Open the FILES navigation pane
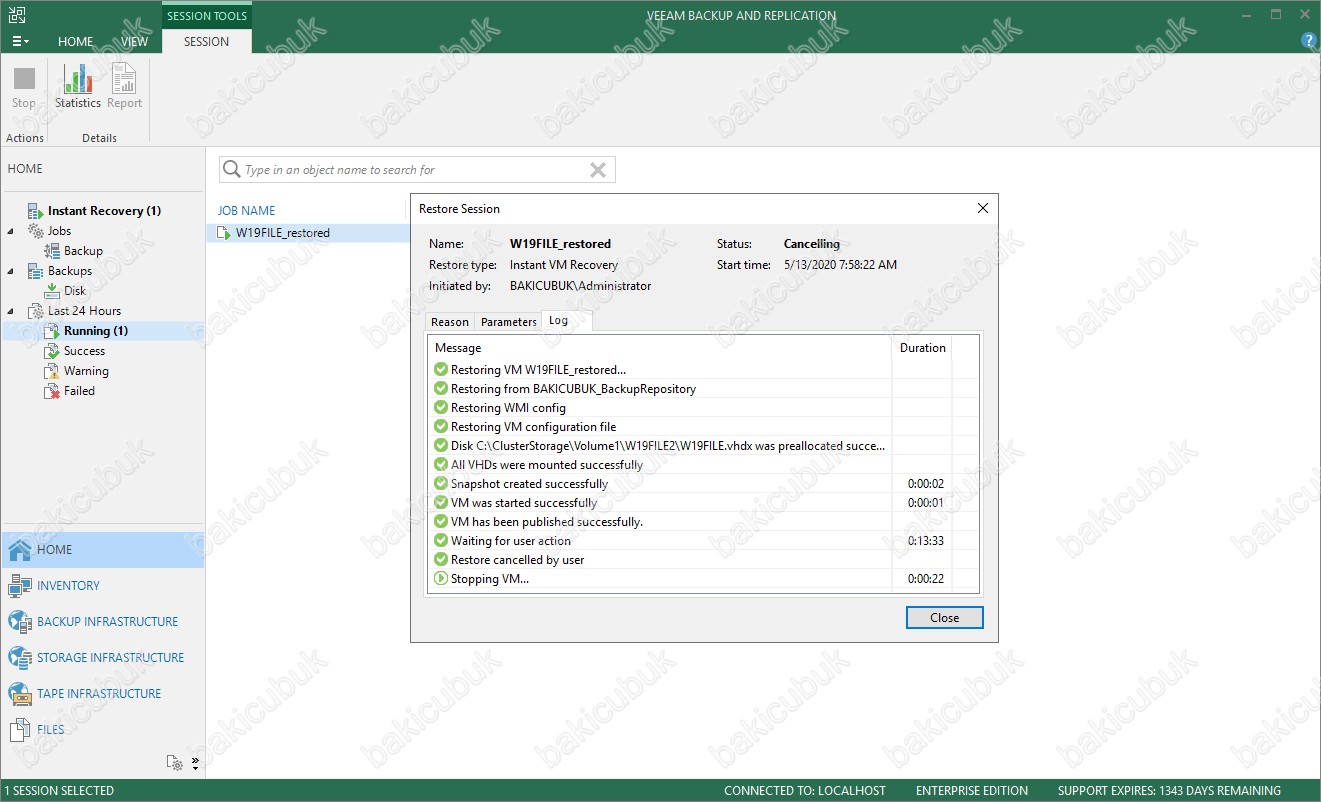Image resolution: width=1321 pixels, height=802 pixels. [103, 730]
